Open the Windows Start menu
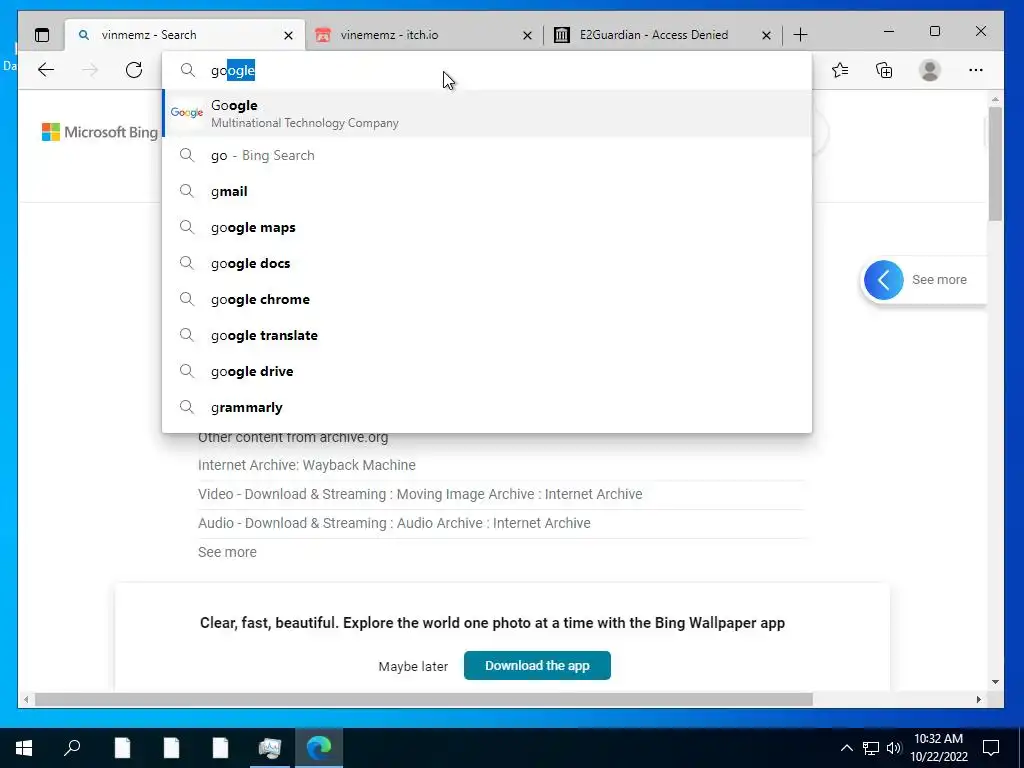This screenshot has height=768, width=1024. (24, 747)
